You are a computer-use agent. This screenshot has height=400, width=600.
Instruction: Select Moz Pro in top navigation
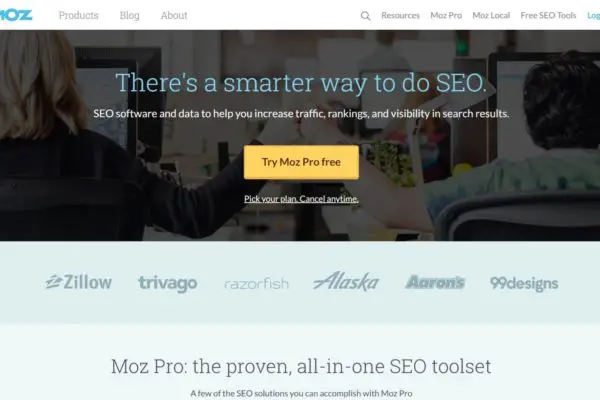pos(446,15)
